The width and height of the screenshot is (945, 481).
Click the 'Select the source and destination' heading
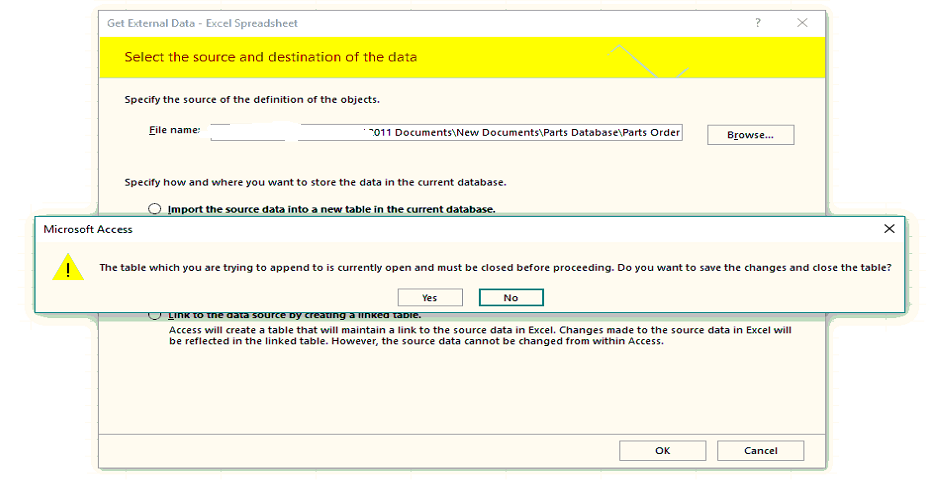tap(271, 57)
